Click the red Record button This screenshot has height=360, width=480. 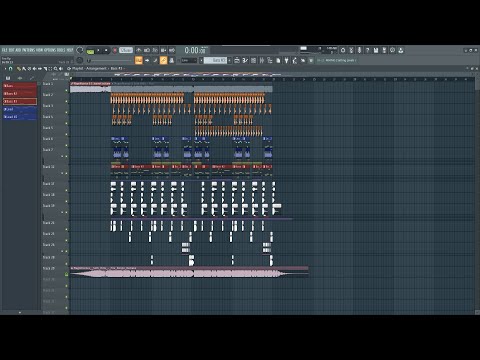tap(115, 51)
